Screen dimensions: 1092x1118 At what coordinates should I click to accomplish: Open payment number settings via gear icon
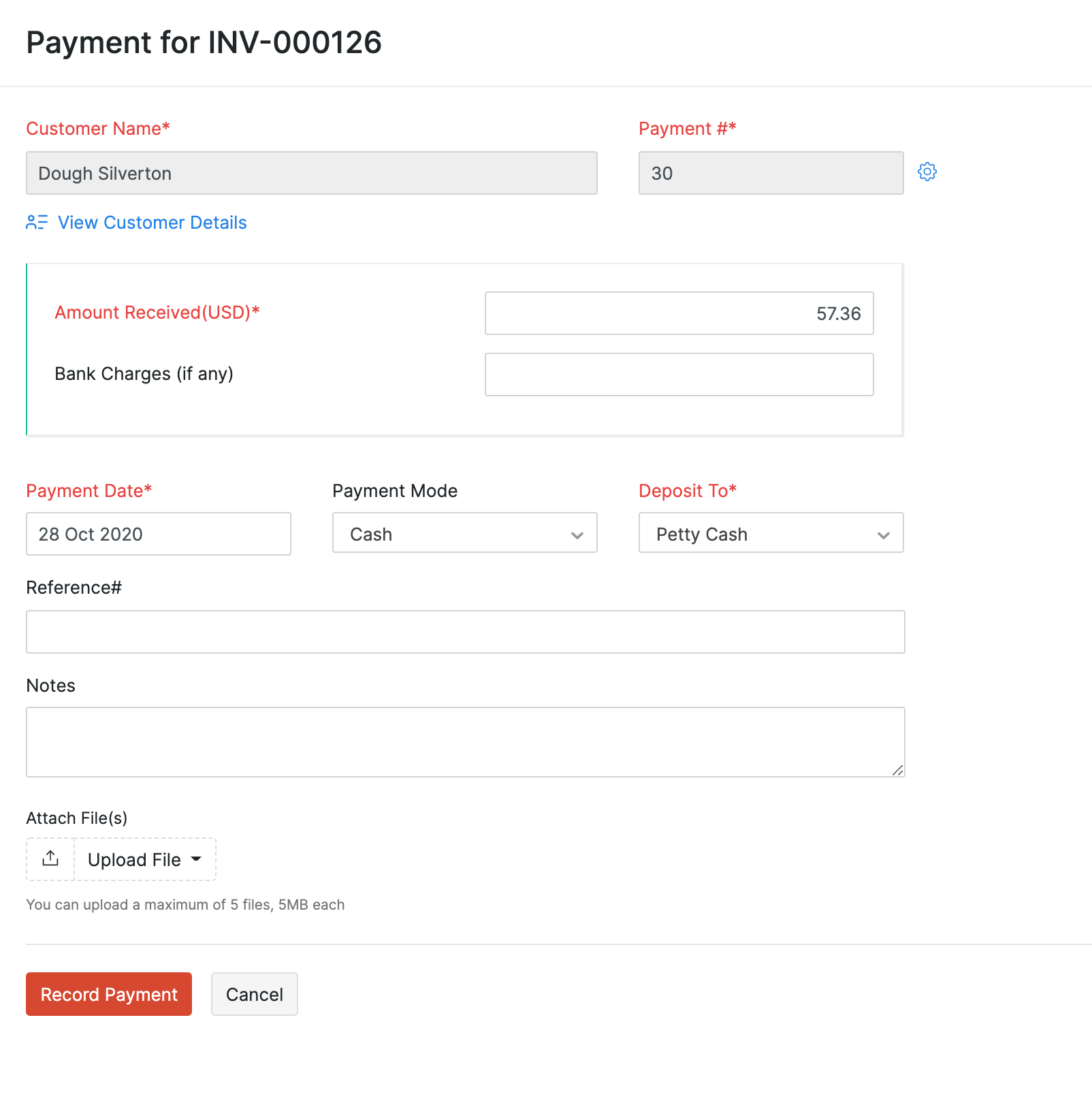pos(928,172)
